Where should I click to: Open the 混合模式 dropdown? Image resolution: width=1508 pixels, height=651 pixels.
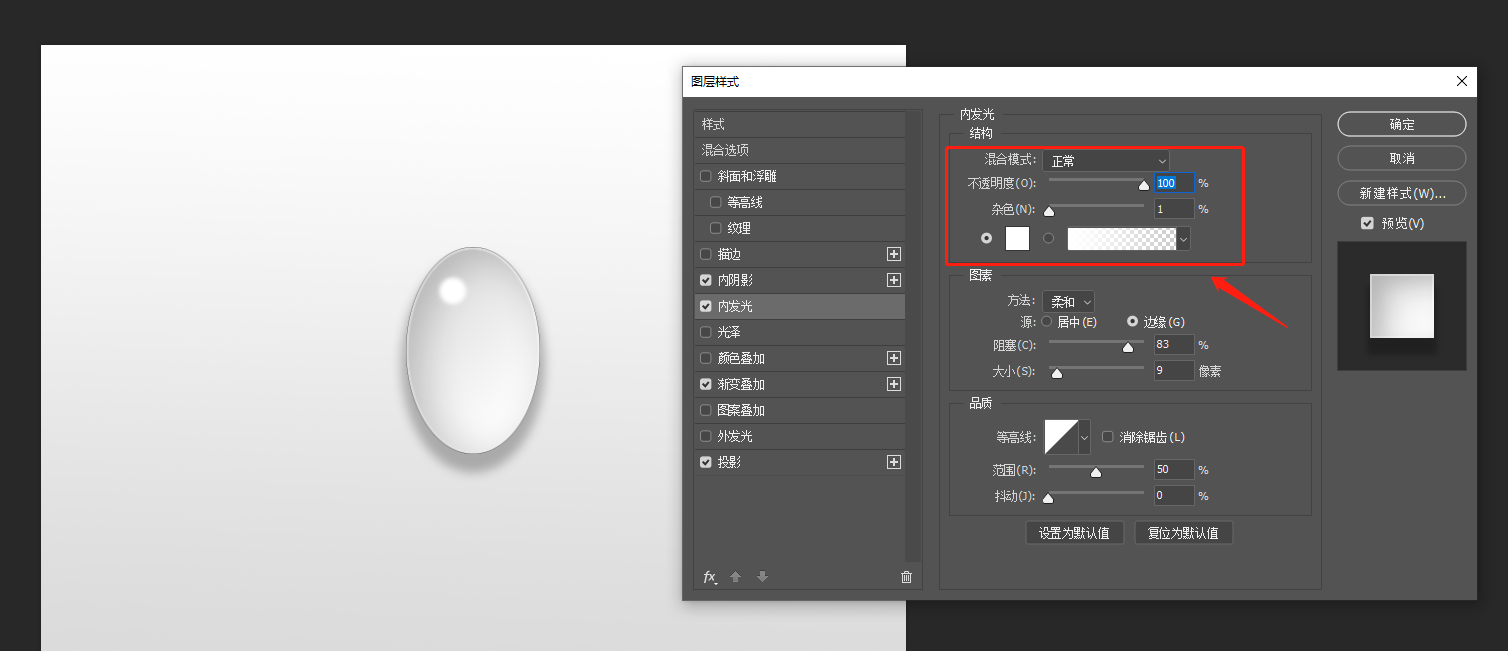pyautogui.click(x=1106, y=160)
